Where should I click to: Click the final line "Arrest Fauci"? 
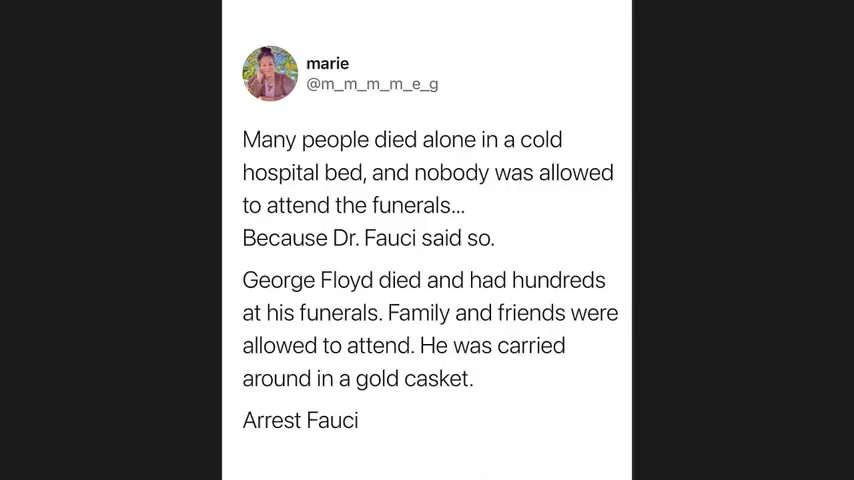click(300, 420)
